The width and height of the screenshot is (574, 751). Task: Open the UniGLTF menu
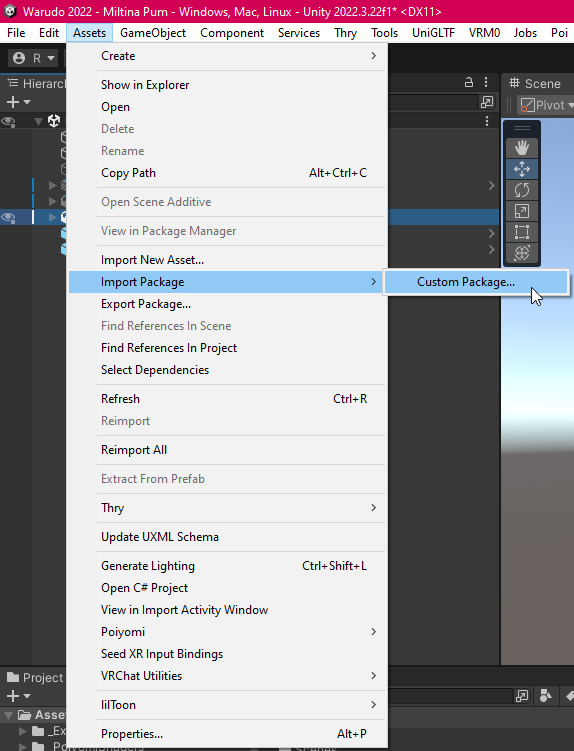click(x=434, y=33)
